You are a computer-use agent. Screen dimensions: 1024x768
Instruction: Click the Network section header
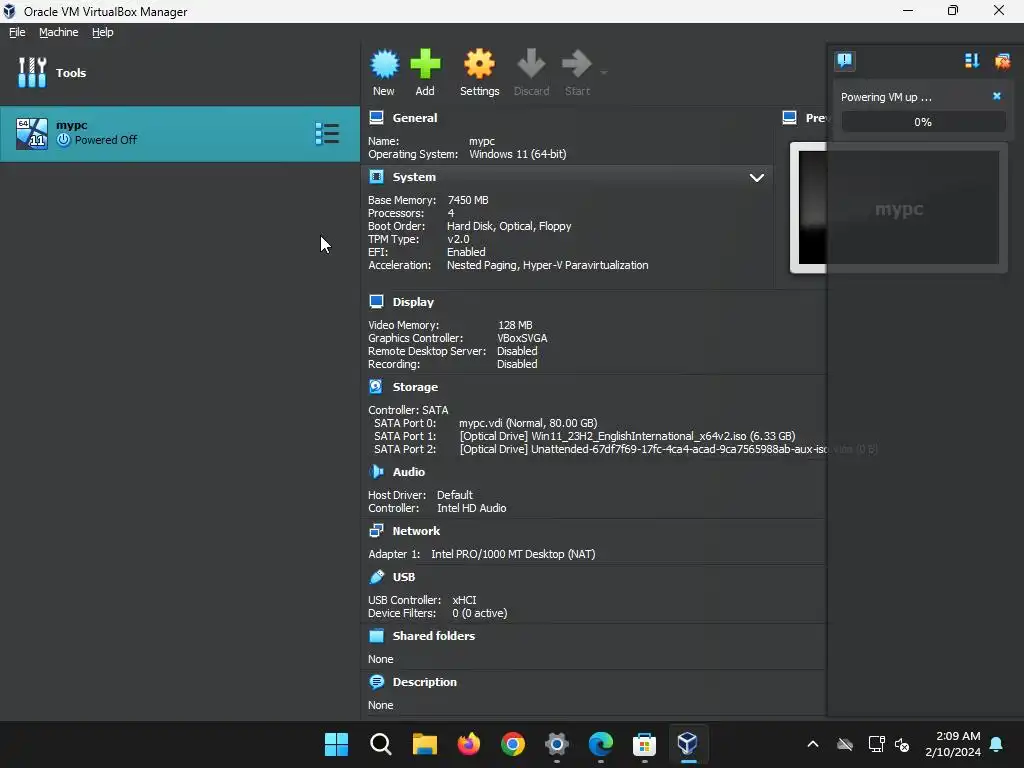click(x=416, y=531)
